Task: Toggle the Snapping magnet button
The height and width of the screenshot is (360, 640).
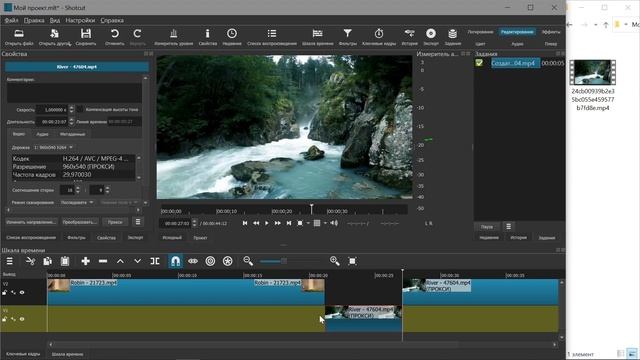Action: (176, 261)
